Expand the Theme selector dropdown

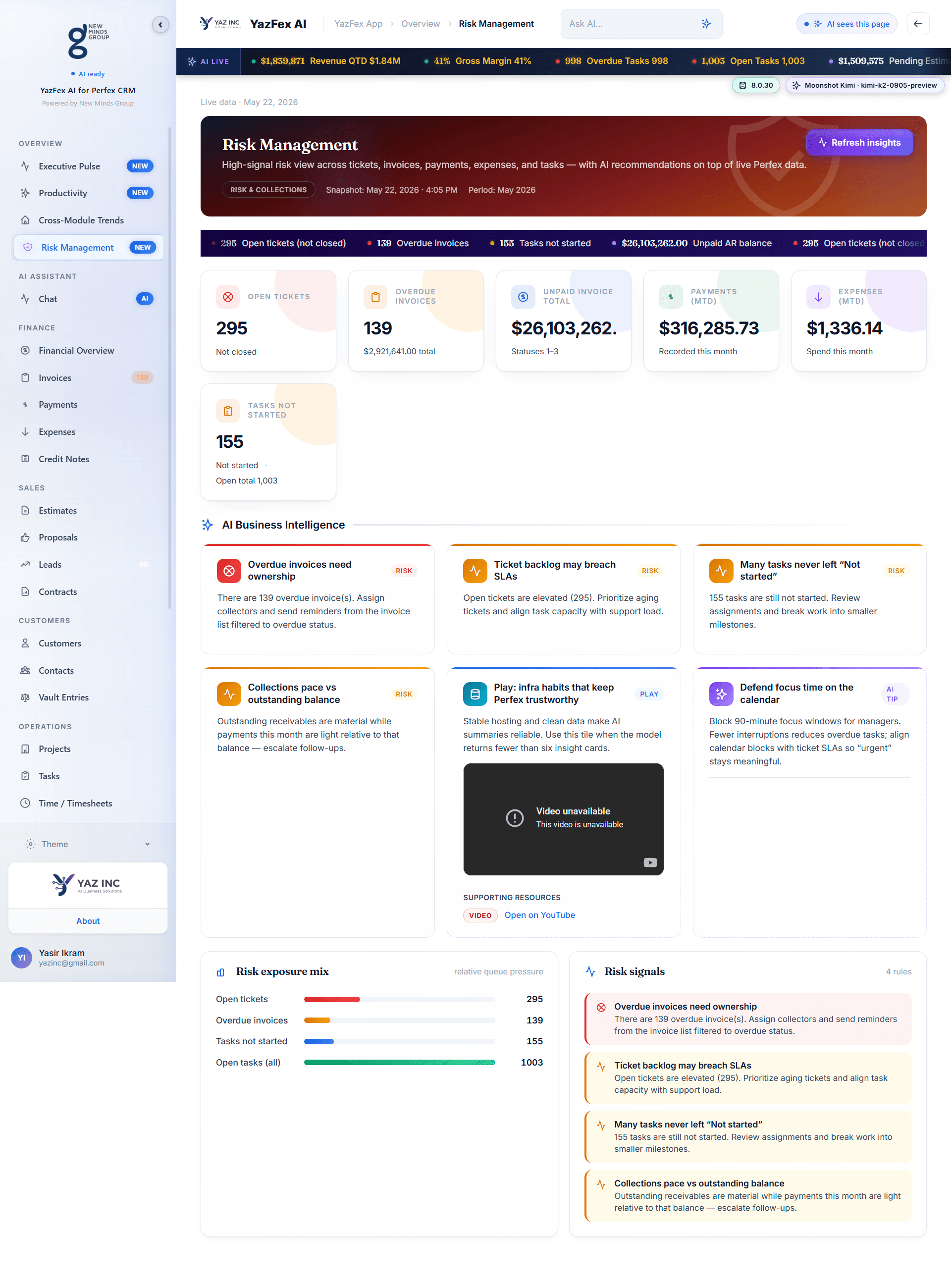(x=88, y=844)
